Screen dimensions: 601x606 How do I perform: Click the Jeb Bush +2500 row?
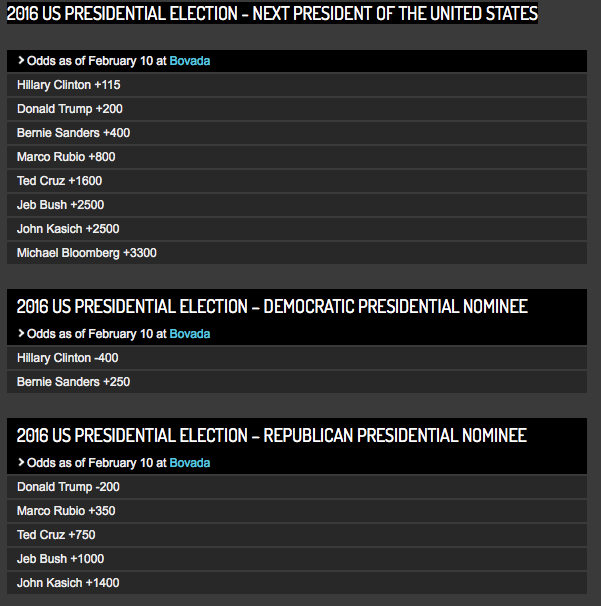point(297,205)
